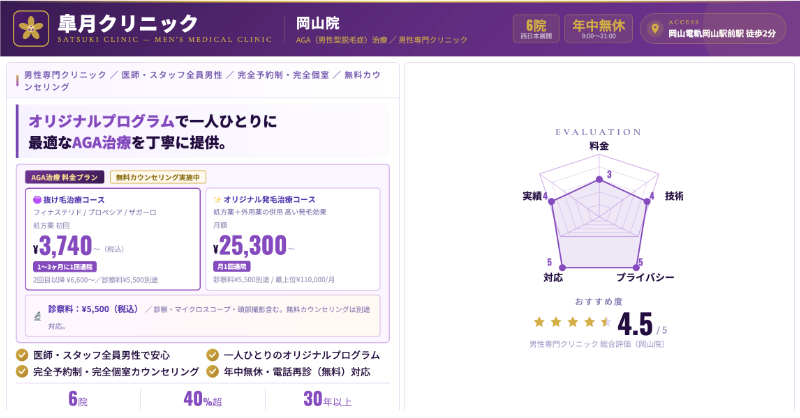800x418 pixels.
Task: Click the purple dot icon beside 抜け毛治療コース
Action: coord(38,199)
